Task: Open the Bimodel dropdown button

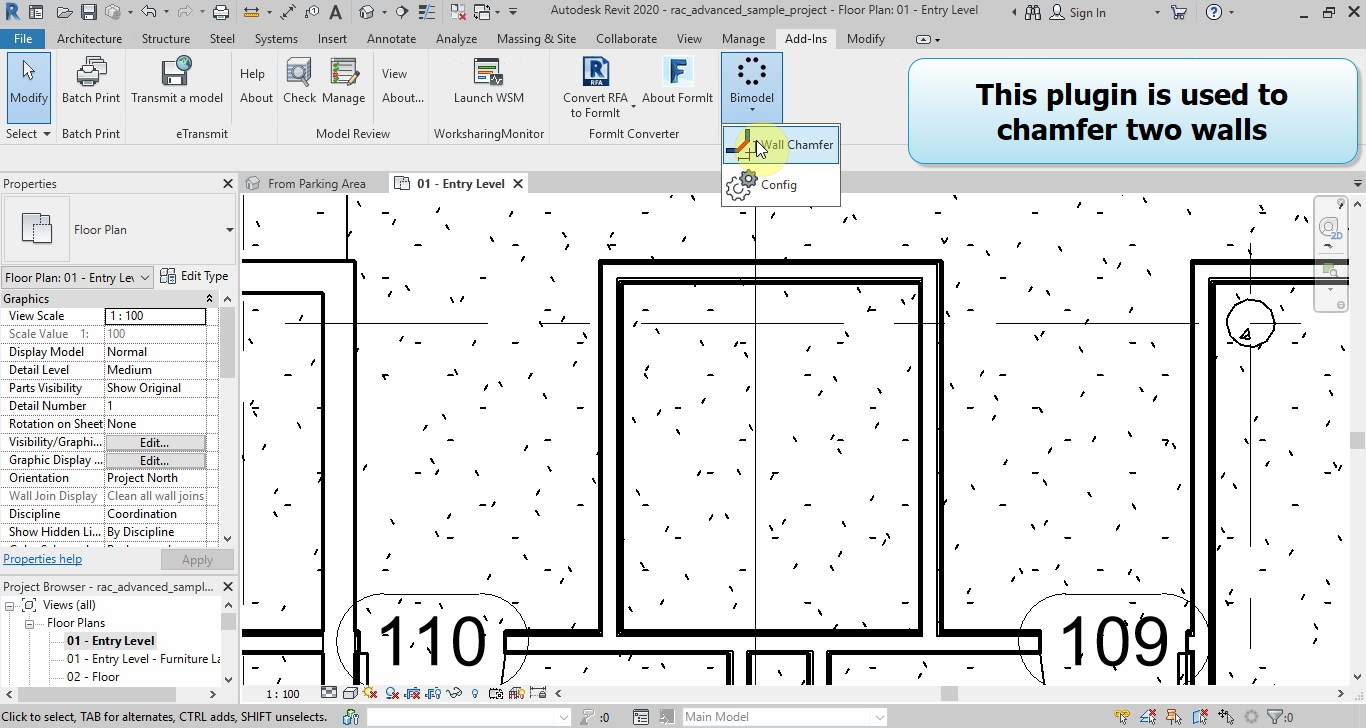Action: coord(752,88)
